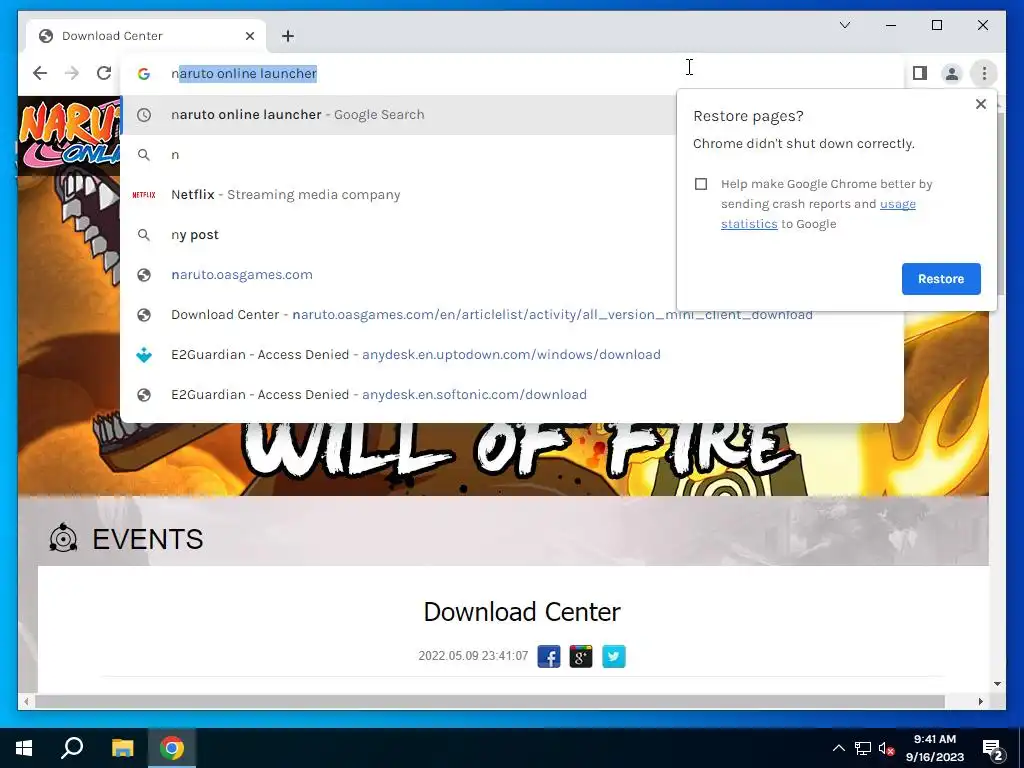Choose the Download Center URL suggestion
1024x768 pixels.
click(512, 315)
